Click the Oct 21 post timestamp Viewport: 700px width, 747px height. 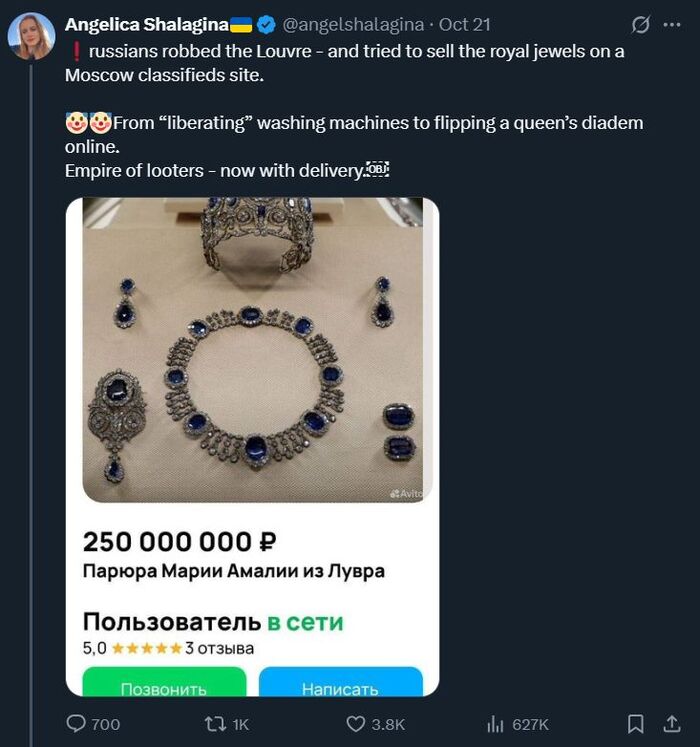click(x=465, y=24)
